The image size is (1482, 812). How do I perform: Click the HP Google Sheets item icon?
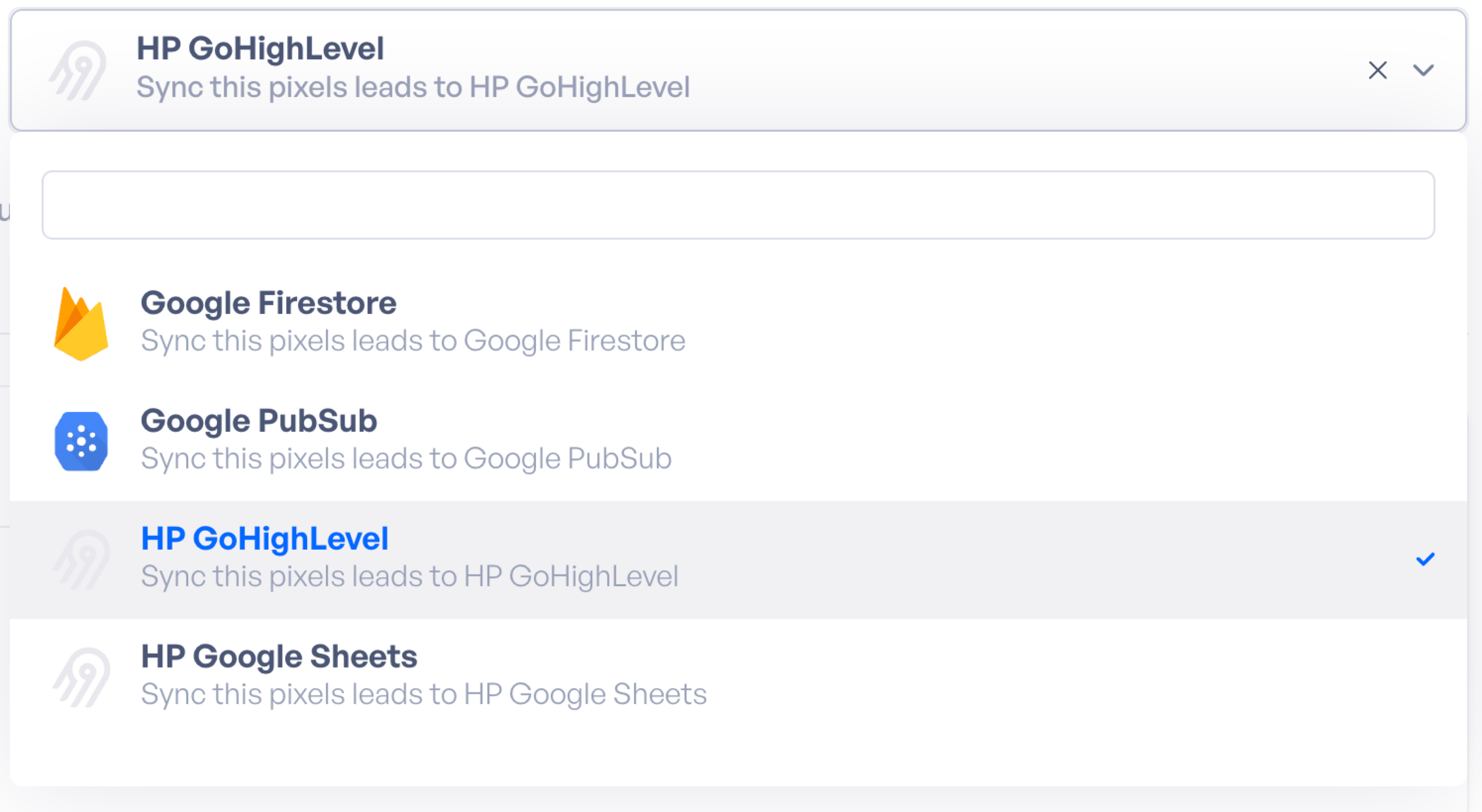(x=81, y=677)
